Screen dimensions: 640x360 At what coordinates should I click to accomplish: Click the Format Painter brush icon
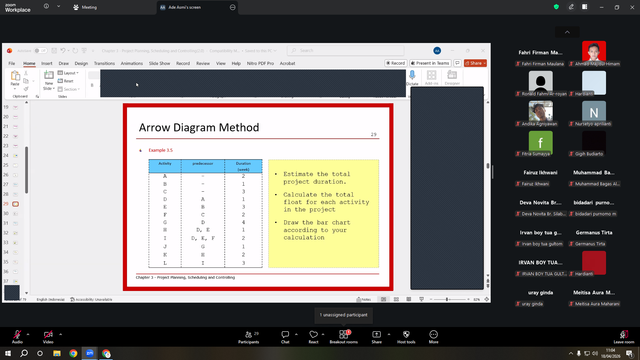tap(26, 89)
